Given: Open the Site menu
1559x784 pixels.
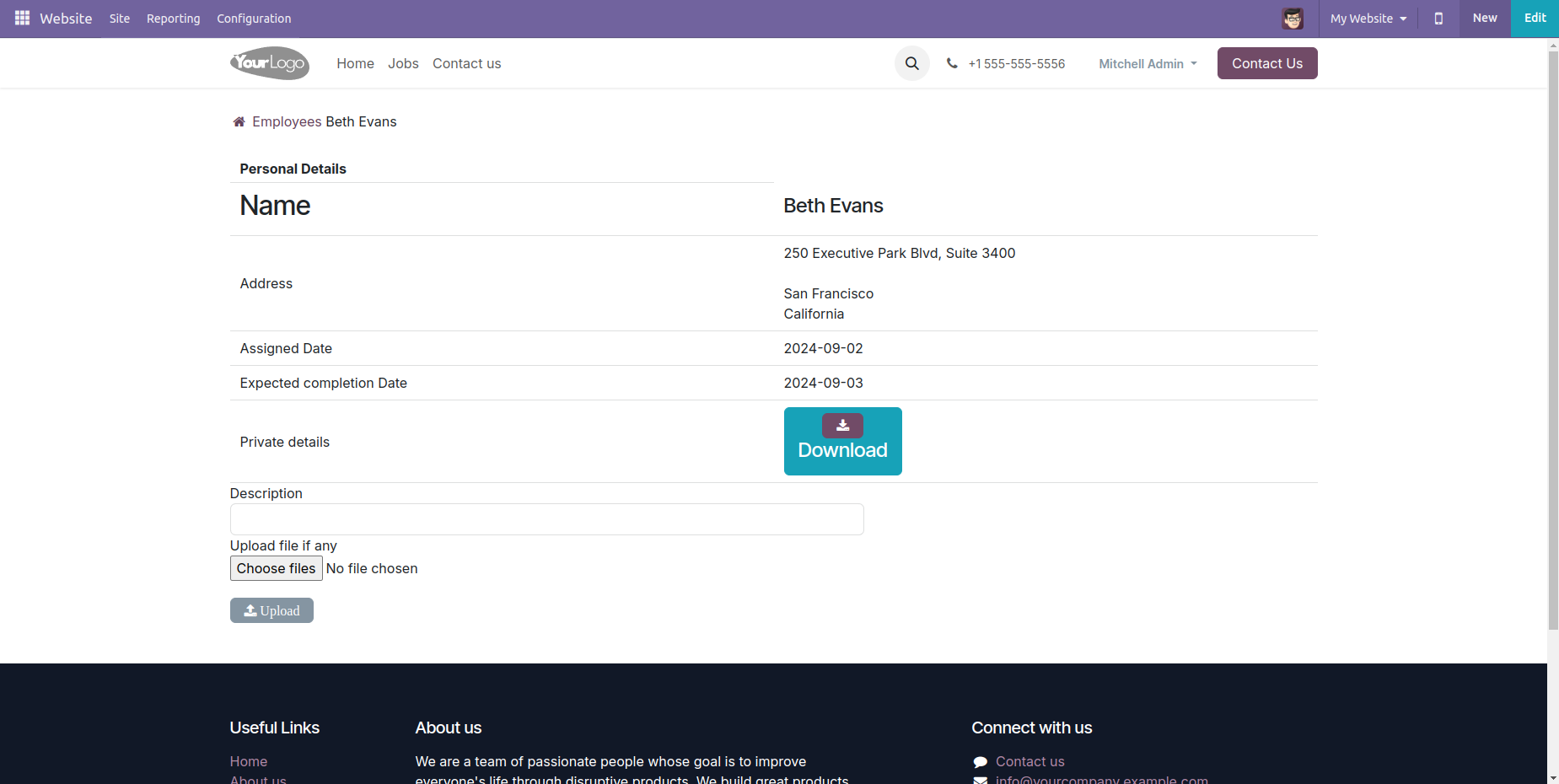Looking at the screenshot, I should tap(120, 19).
